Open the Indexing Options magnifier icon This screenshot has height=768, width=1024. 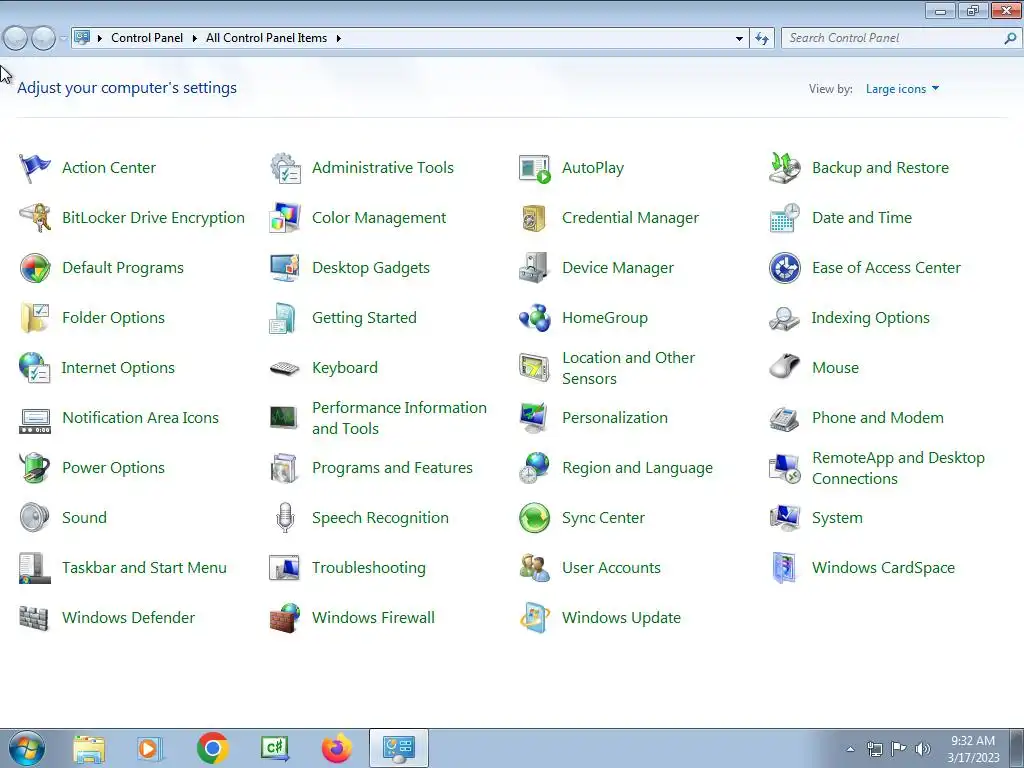[x=785, y=317]
